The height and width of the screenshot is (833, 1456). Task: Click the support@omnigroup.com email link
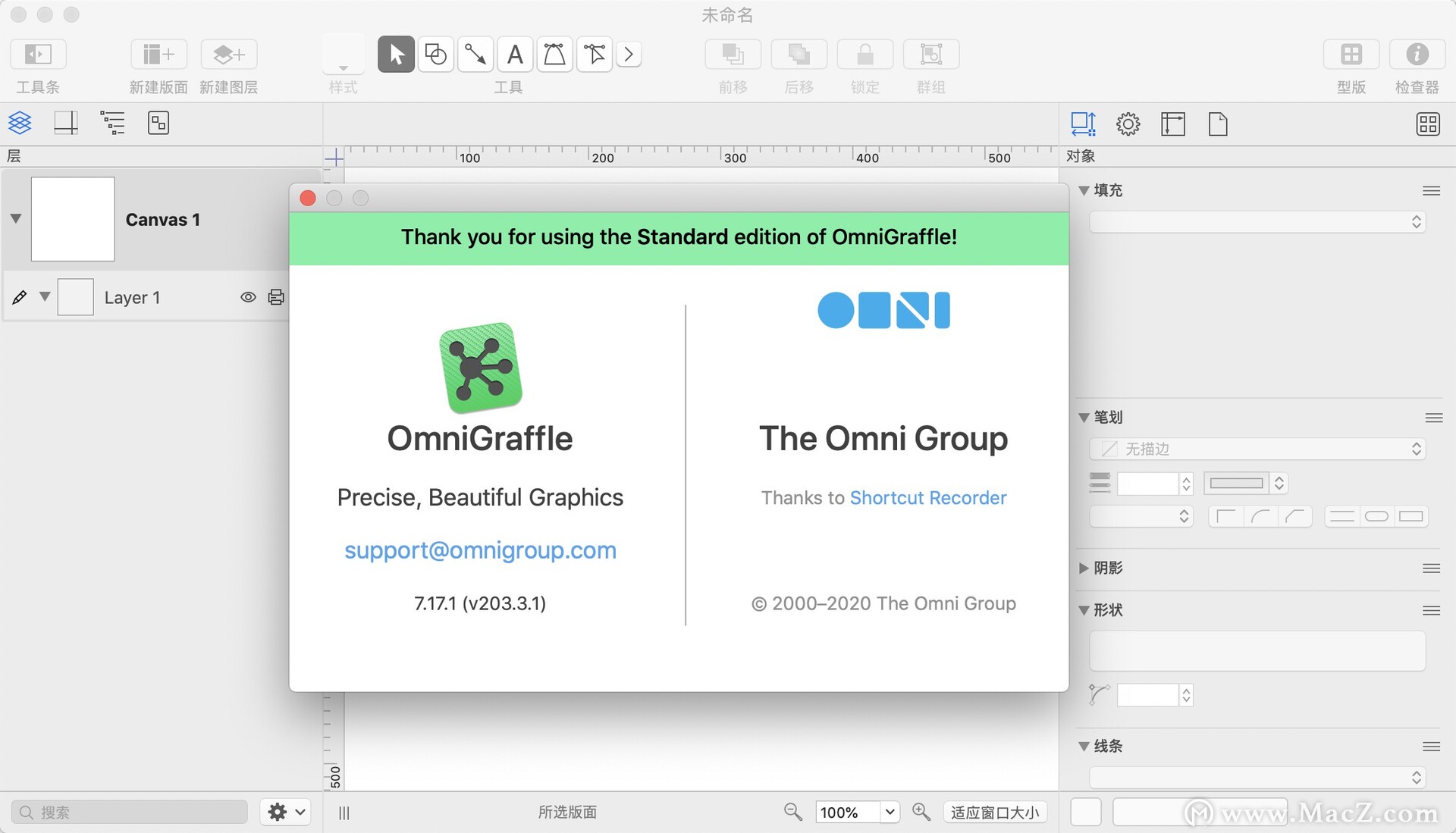(x=480, y=550)
